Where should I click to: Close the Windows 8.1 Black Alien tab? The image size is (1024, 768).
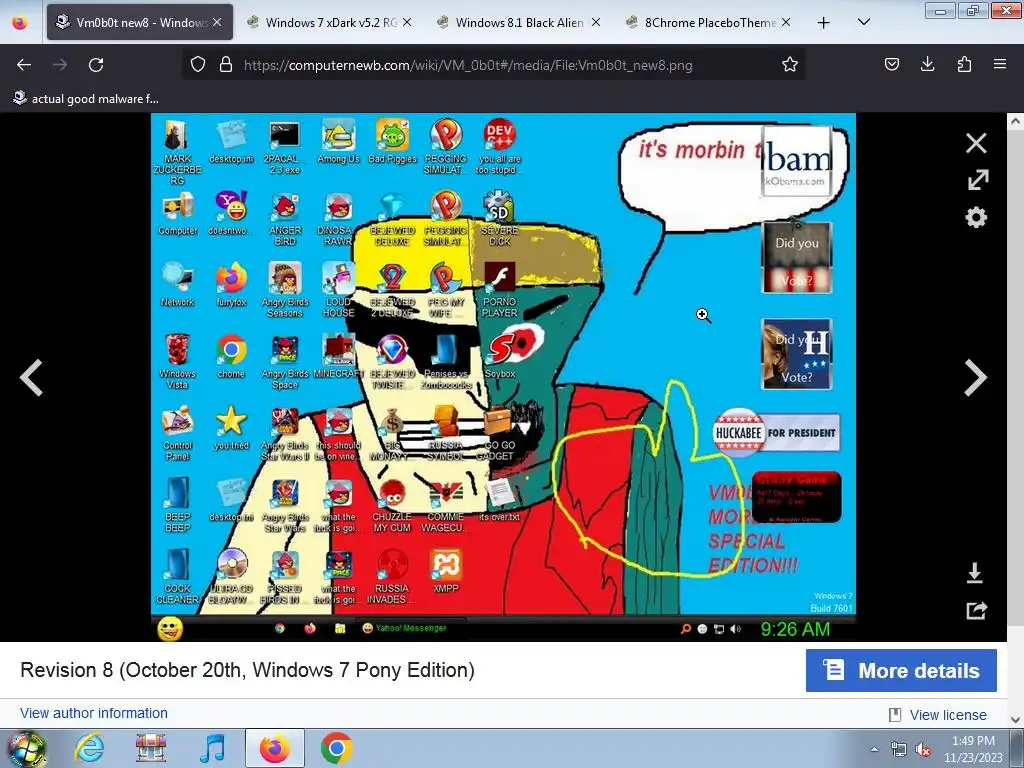596,22
